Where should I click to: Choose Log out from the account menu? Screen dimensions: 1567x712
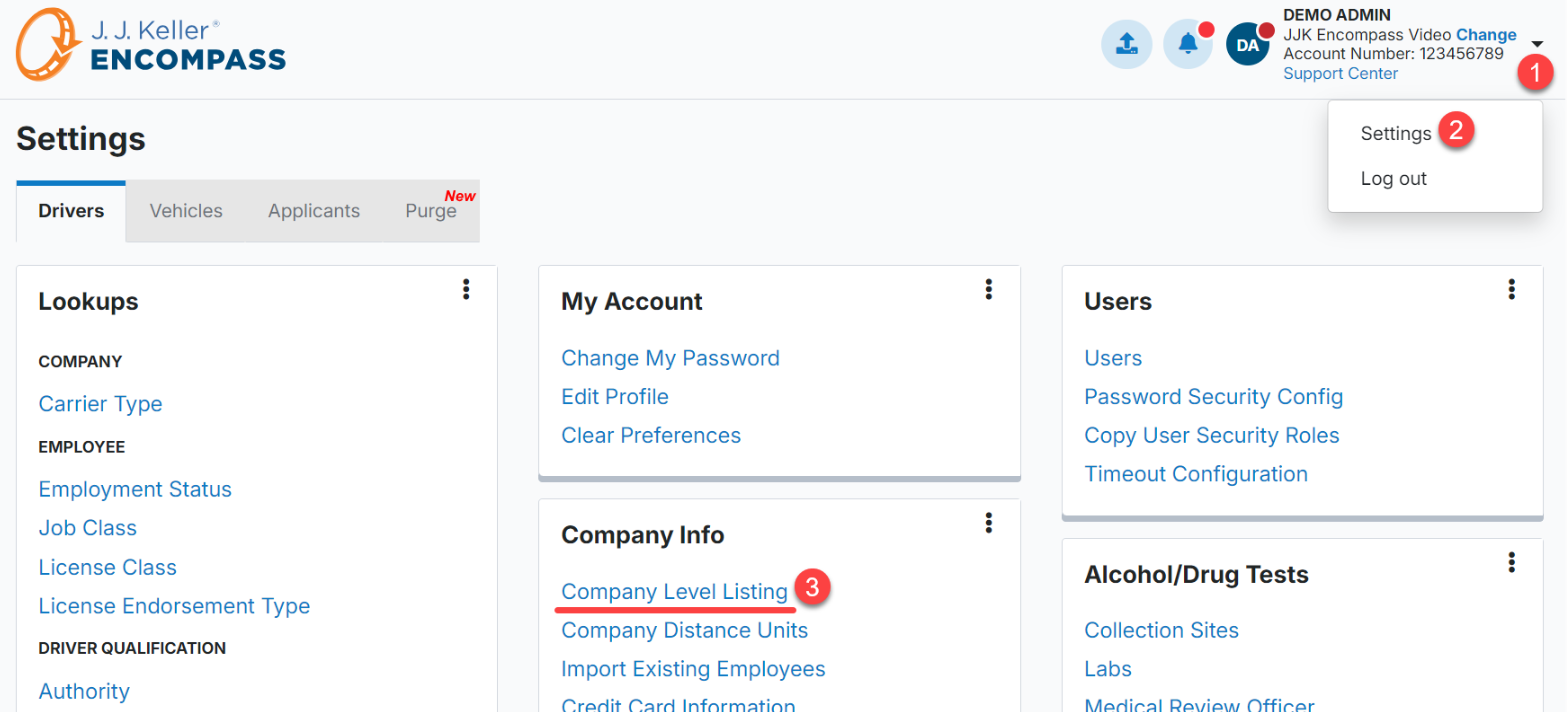pyautogui.click(x=1394, y=179)
